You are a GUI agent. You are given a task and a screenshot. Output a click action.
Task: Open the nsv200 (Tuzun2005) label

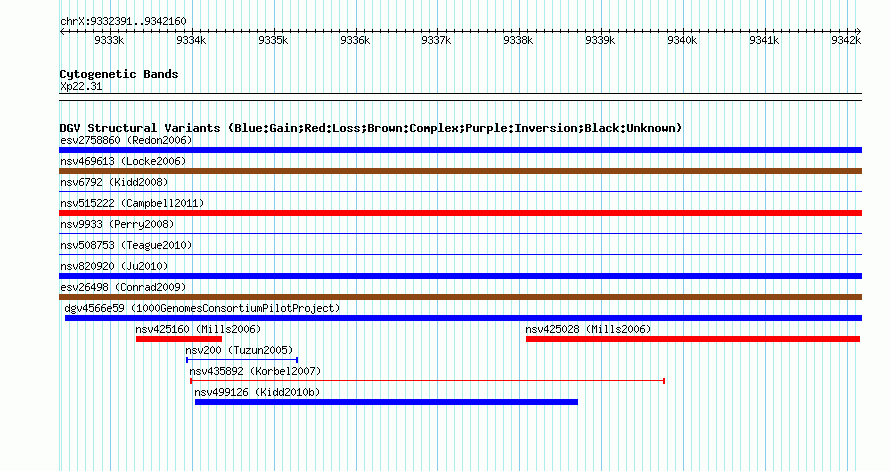[x=239, y=350]
